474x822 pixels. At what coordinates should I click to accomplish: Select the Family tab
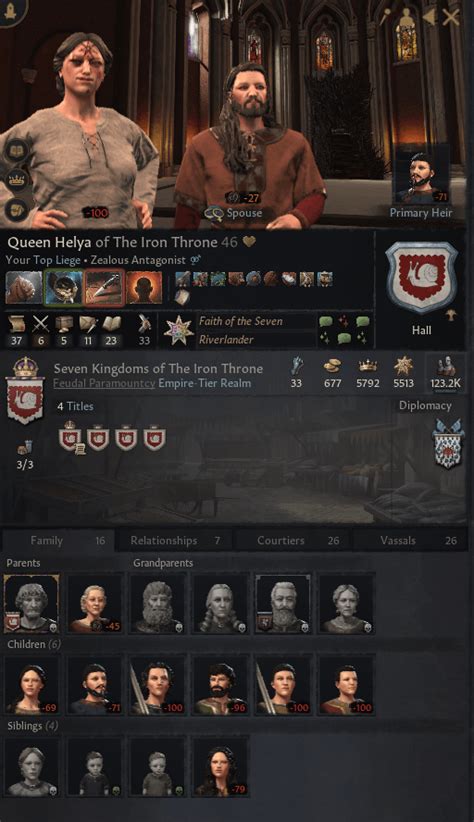click(x=58, y=540)
